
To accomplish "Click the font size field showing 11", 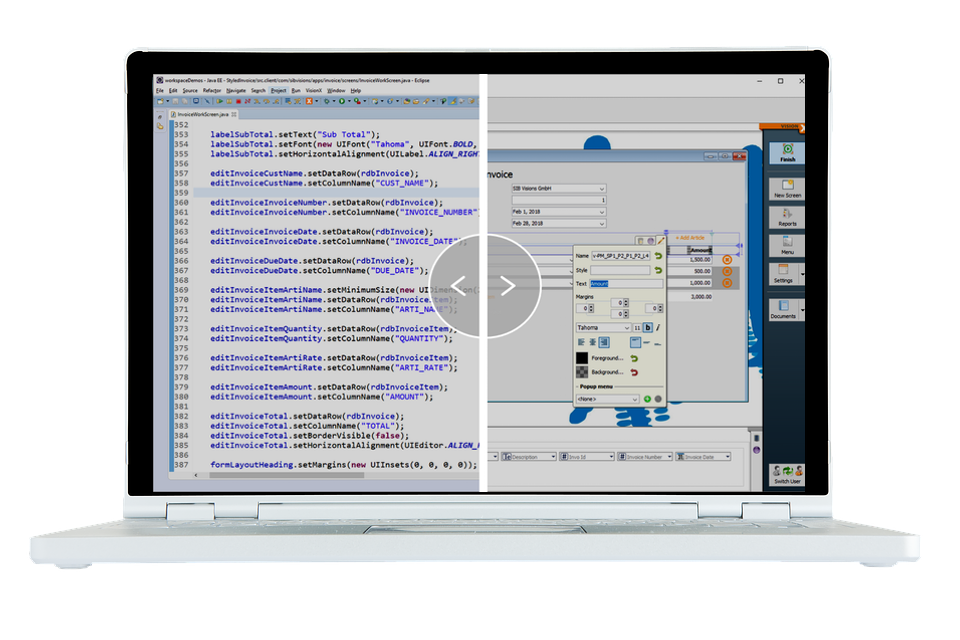I will [637, 328].
